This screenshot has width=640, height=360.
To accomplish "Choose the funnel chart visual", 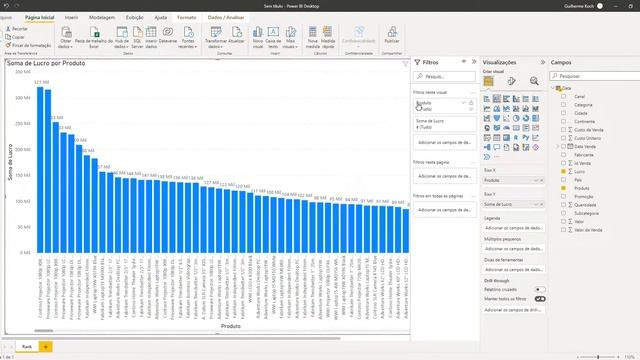I will [x=497, y=118].
